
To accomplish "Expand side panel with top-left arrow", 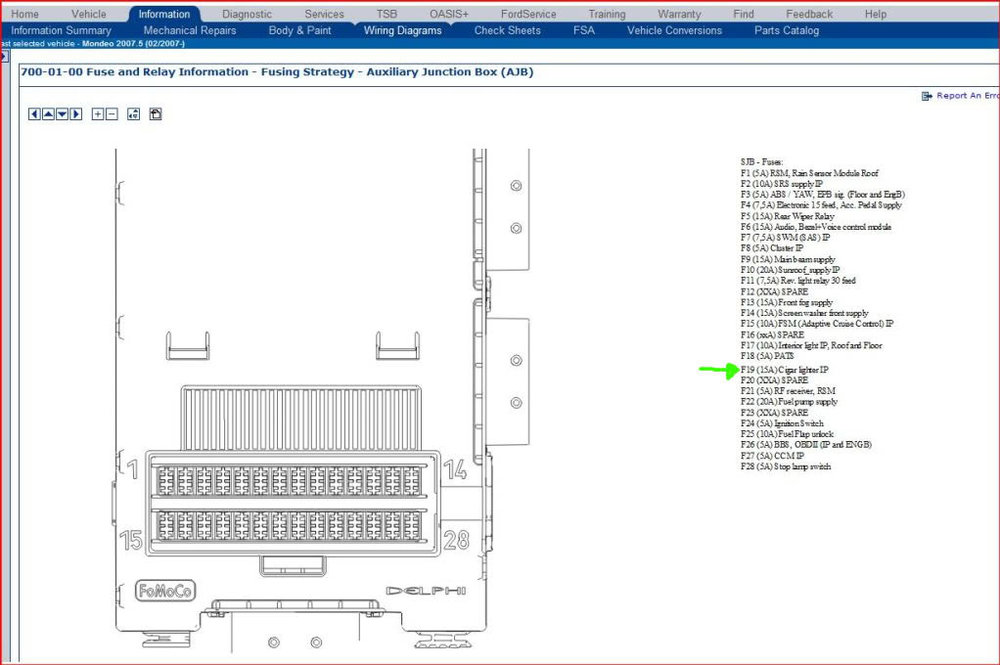I will tap(4, 56).
